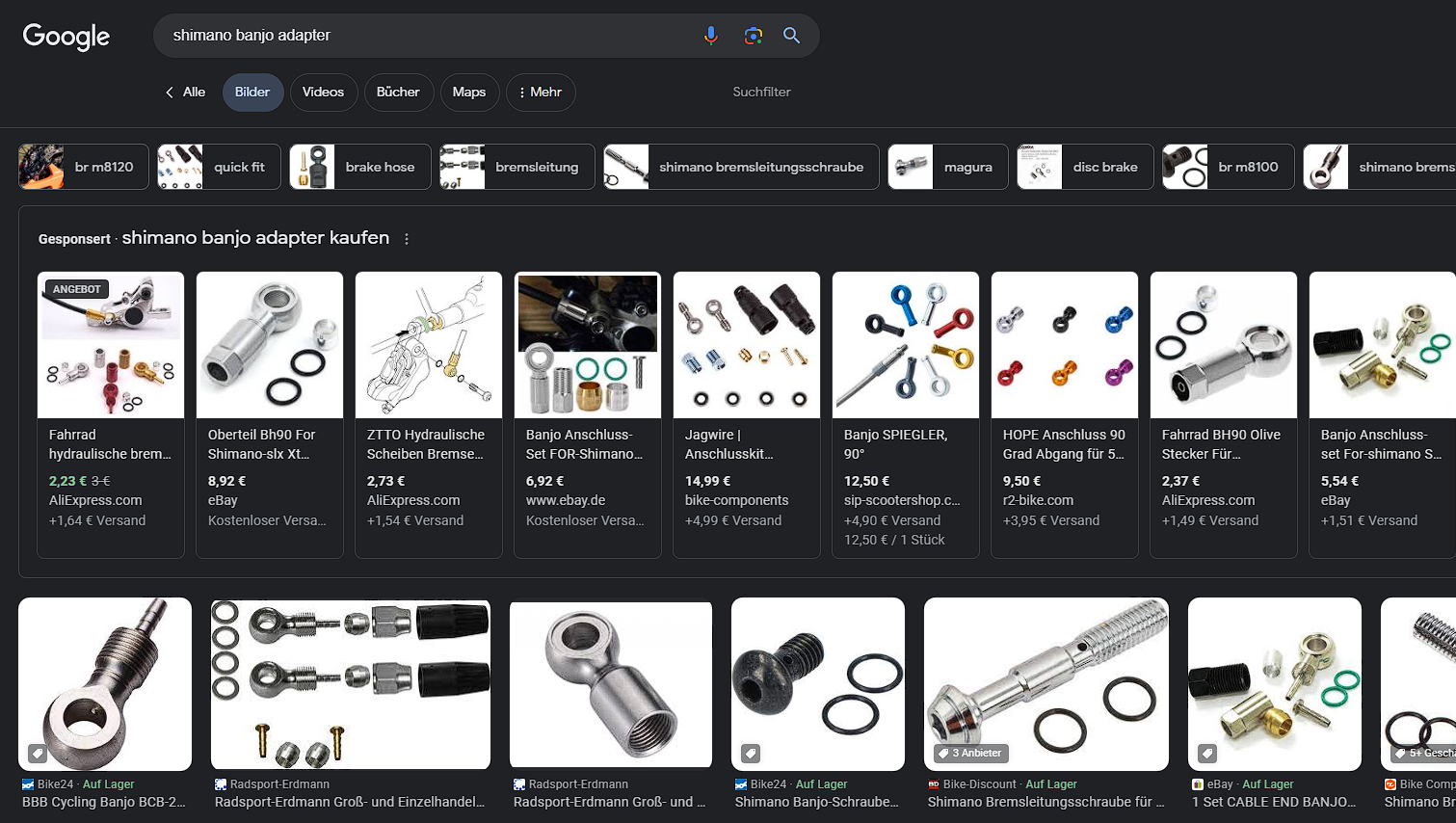Open the Bücher tab

point(398,93)
